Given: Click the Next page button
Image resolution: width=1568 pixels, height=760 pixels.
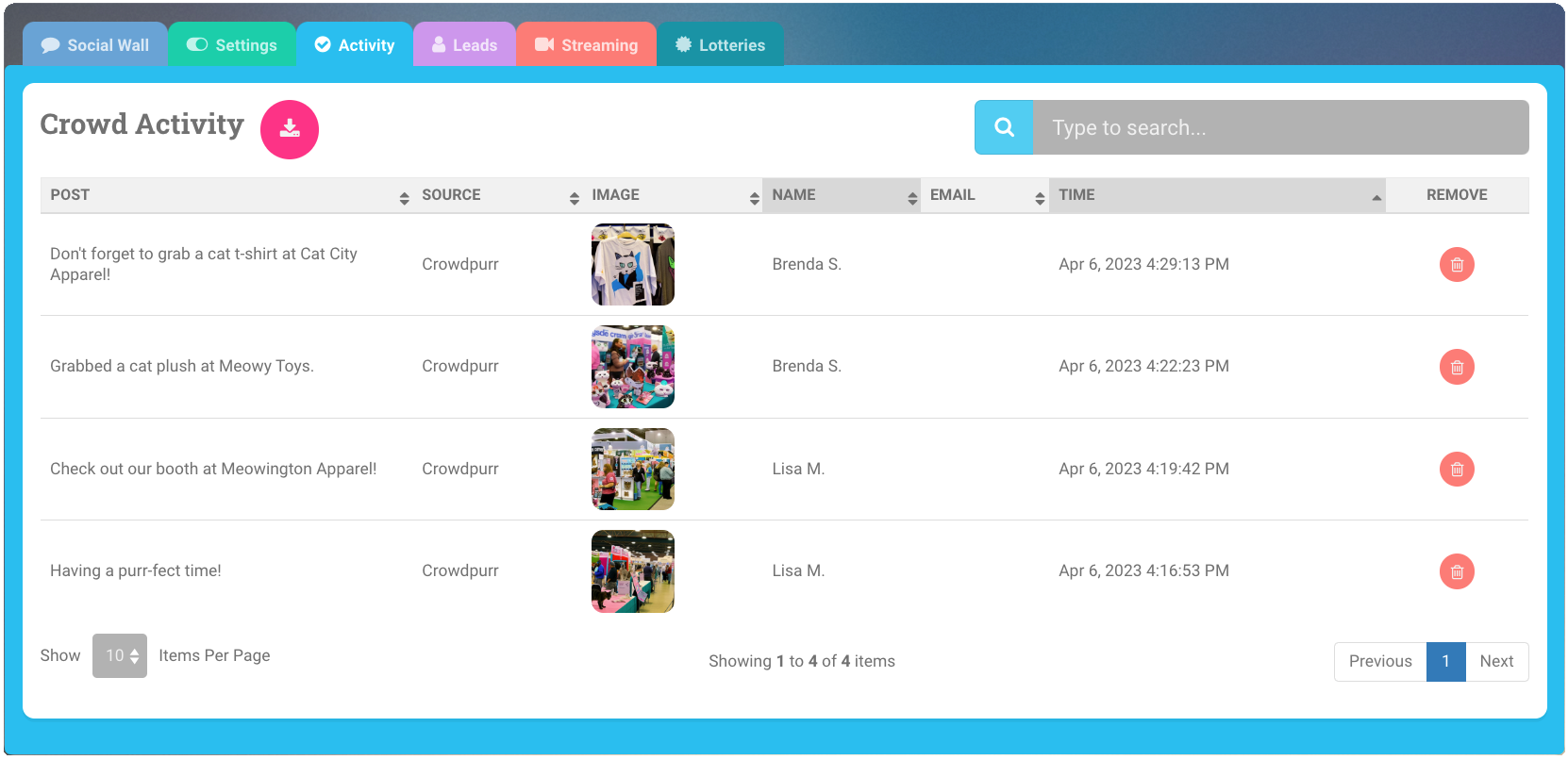Looking at the screenshot, I should pos(1496,661).
